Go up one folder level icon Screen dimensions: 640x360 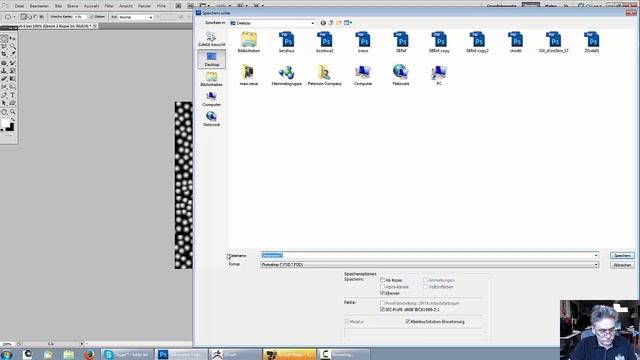tap(331, 23)
